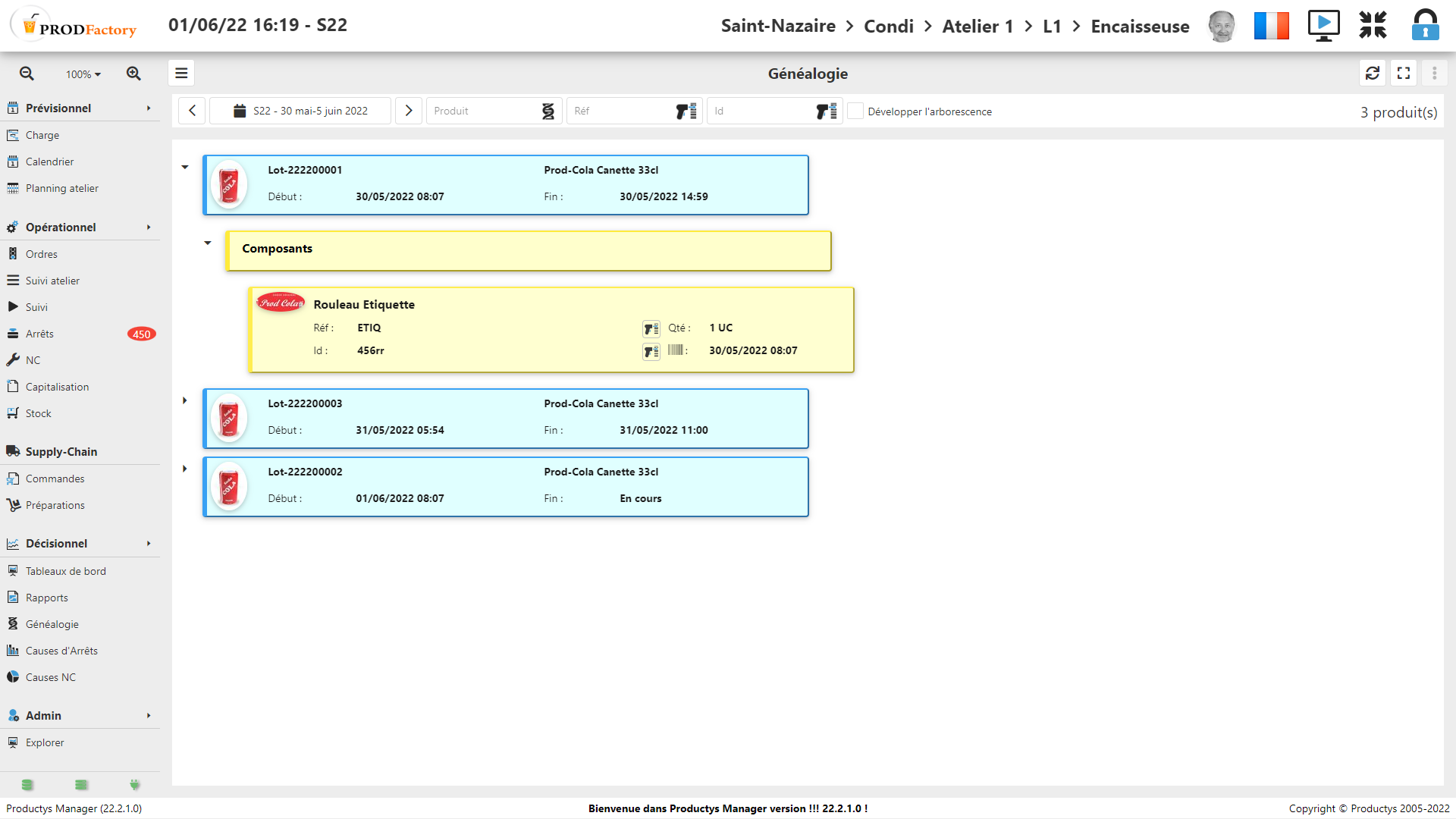Click the zoom out magnifier icon
Viewport: 1456px width, 819px height.
[x=27, y=74]
